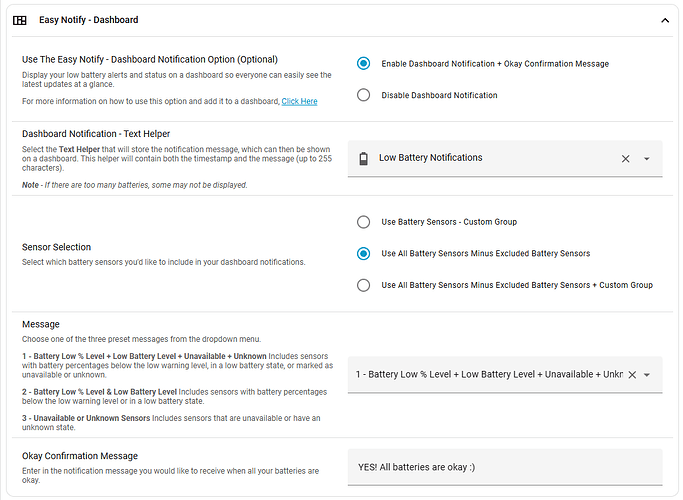The height and width of the screenshot is (500, 683).
Task: Open the Text Helper dropdown arrow
Action: pos(647,159)
